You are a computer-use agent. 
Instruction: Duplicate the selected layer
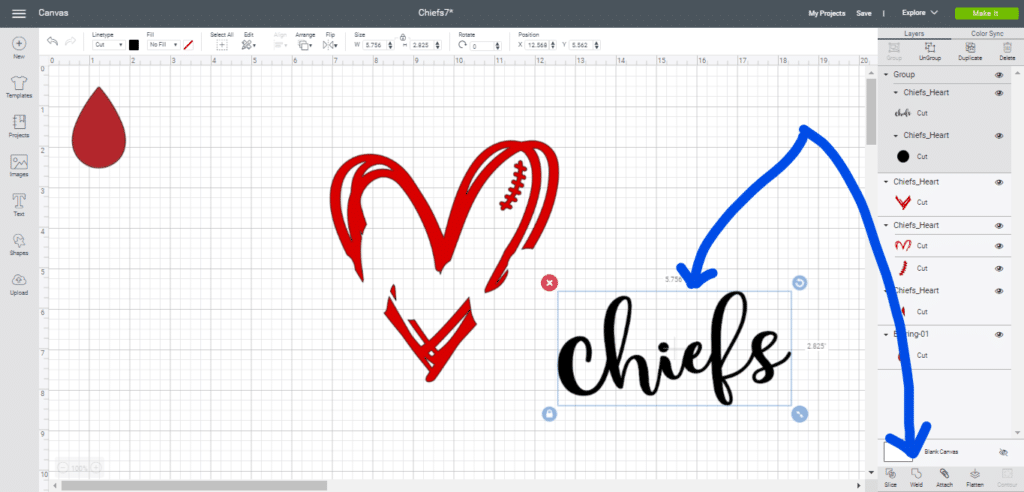click(970, 52)
